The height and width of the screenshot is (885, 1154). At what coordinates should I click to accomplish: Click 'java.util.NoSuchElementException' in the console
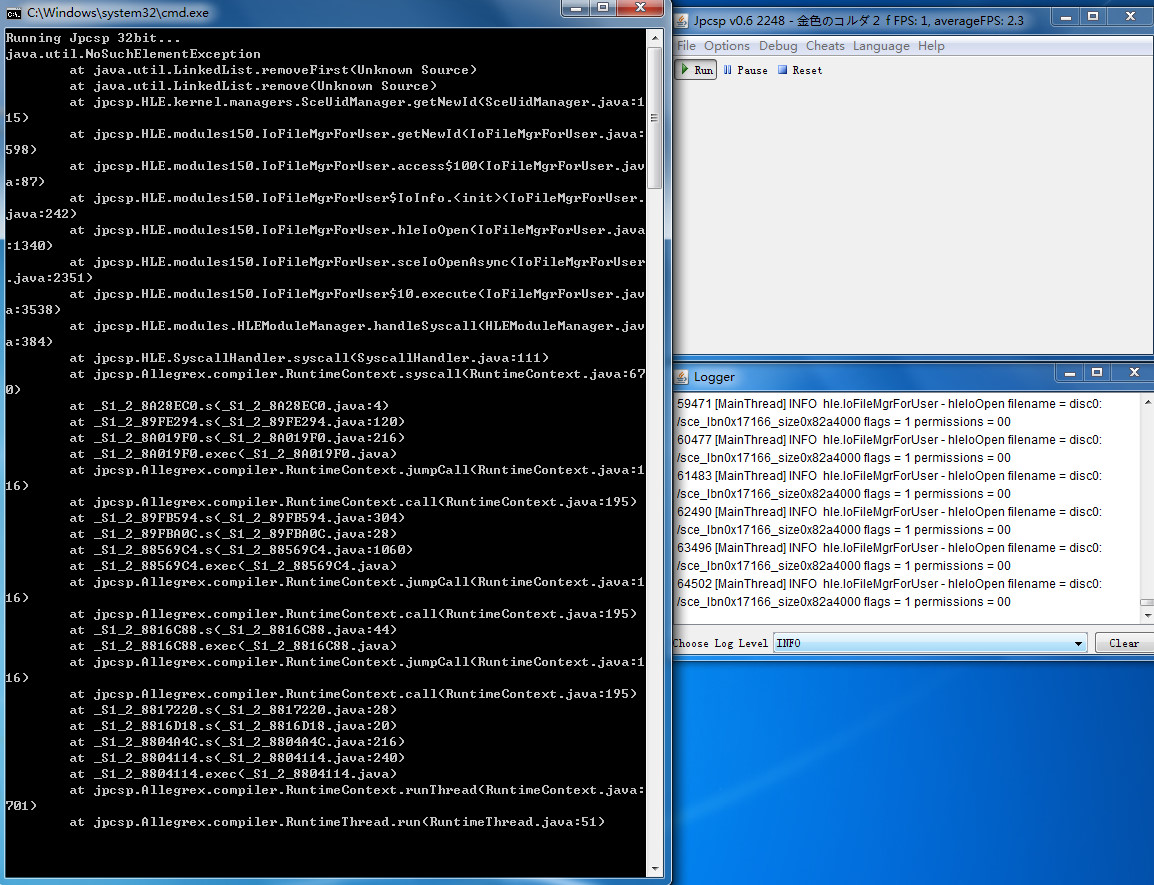[x=133, y=54]
